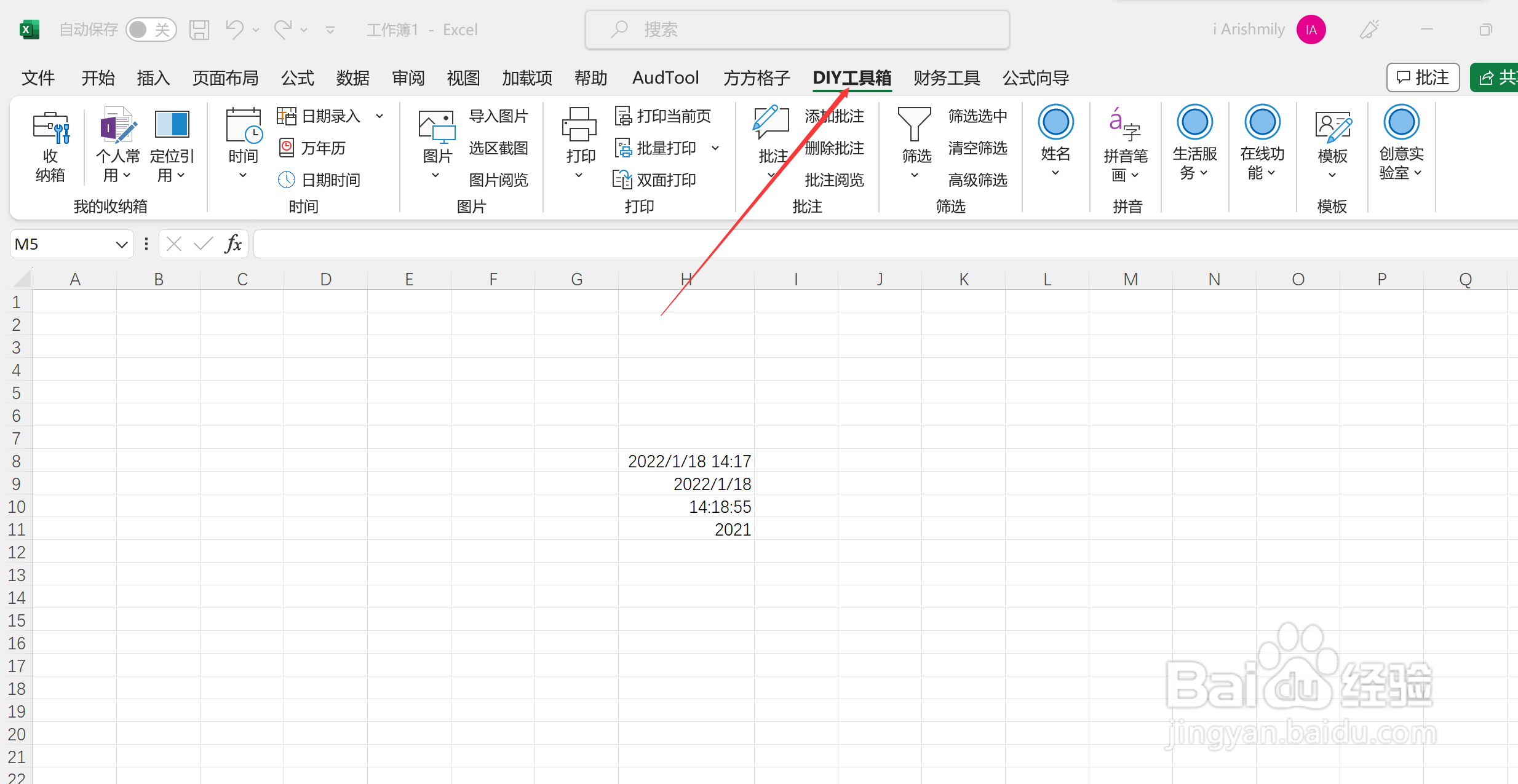Click 批注阅览 comment browse

click(x=834, y=180)
